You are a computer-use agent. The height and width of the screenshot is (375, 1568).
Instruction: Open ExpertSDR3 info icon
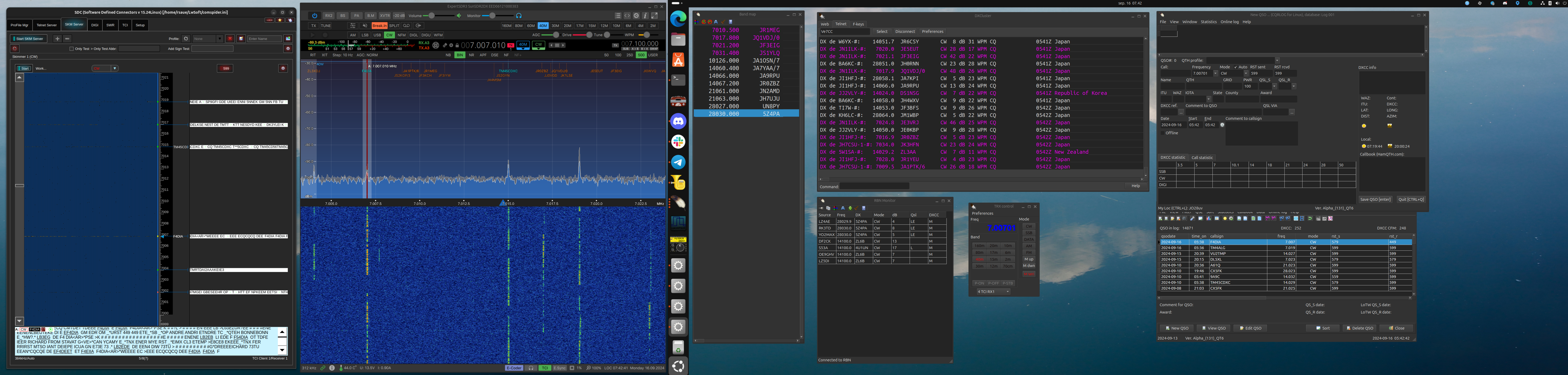pos(645,16)
